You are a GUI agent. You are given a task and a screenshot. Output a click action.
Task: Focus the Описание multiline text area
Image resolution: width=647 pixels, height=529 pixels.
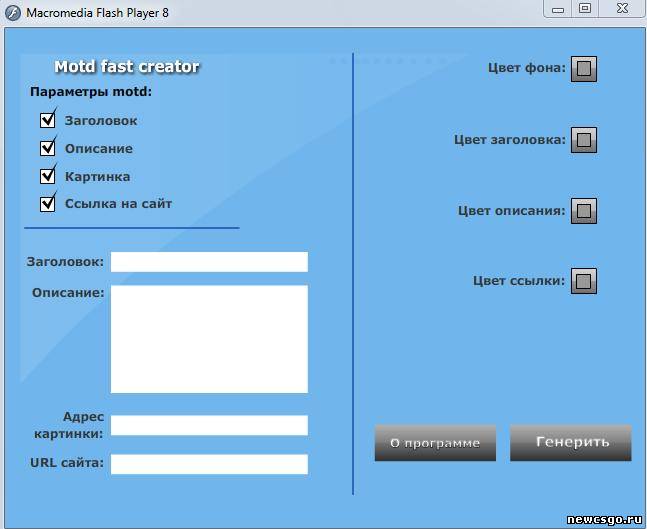[209, 339]
